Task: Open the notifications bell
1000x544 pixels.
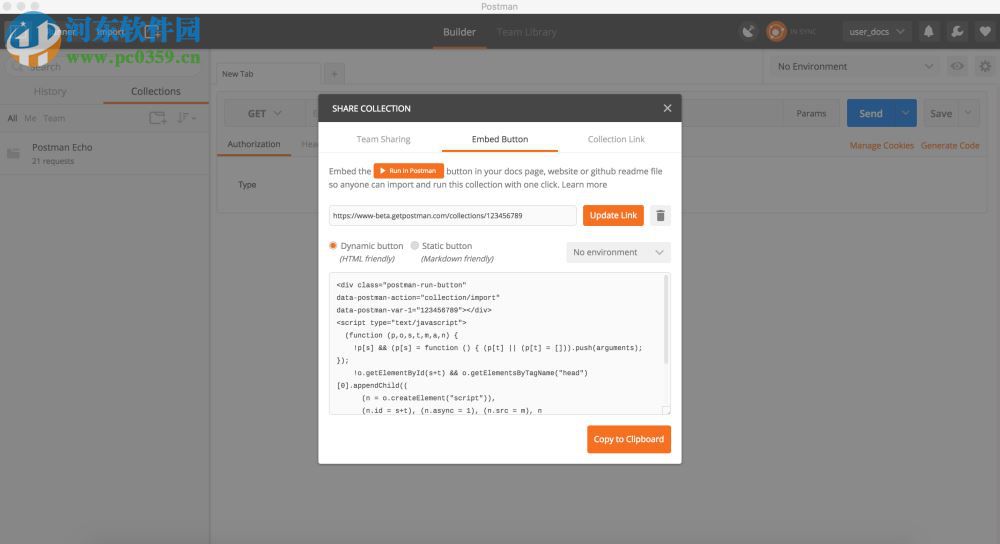Action: pyautogui.click(x=929, y=31)
